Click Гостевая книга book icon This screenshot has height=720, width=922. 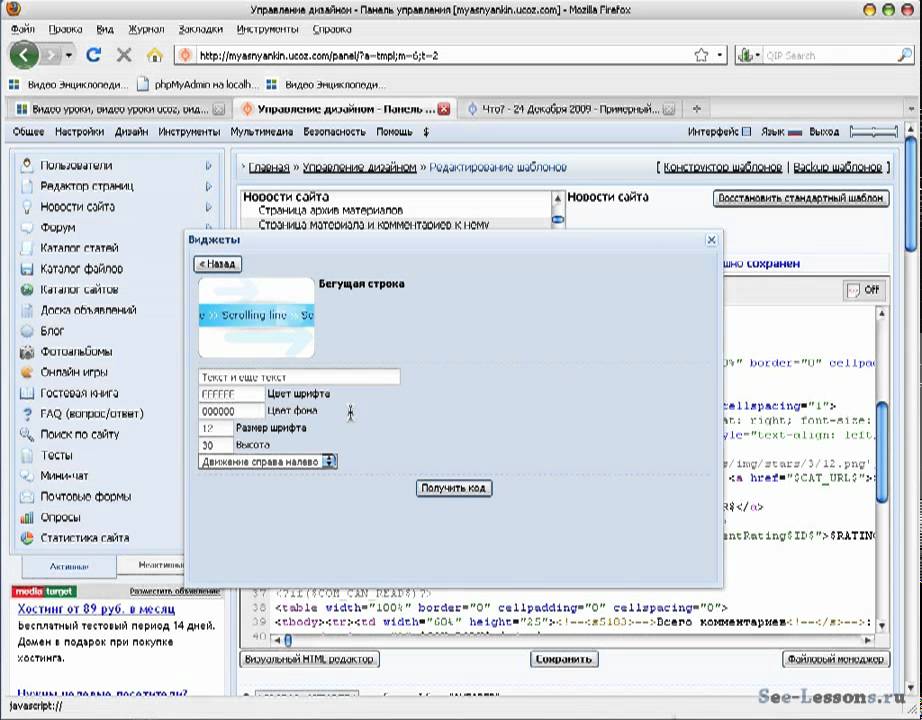click(26, 393)
